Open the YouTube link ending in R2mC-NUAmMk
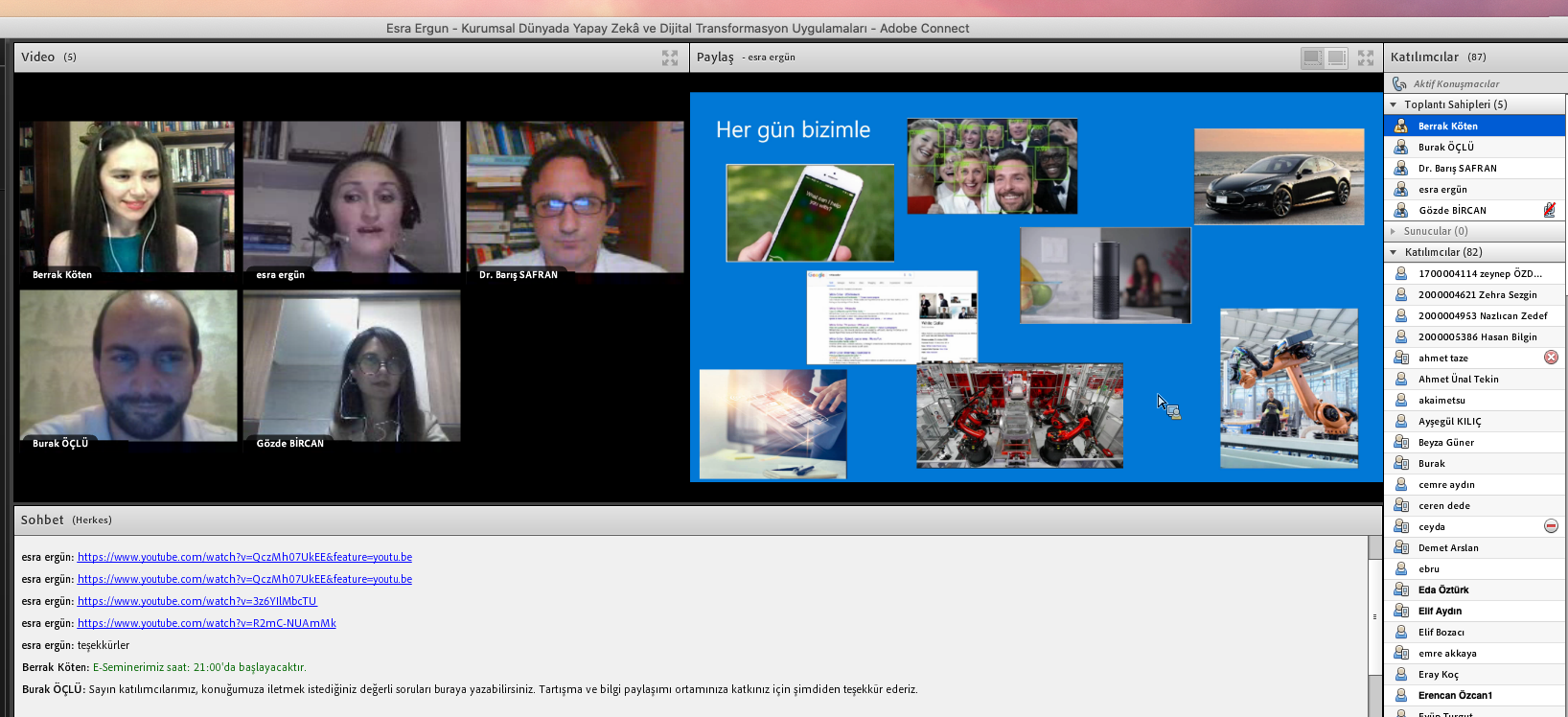The image size is (1568, 717). [x=206, y=623]
